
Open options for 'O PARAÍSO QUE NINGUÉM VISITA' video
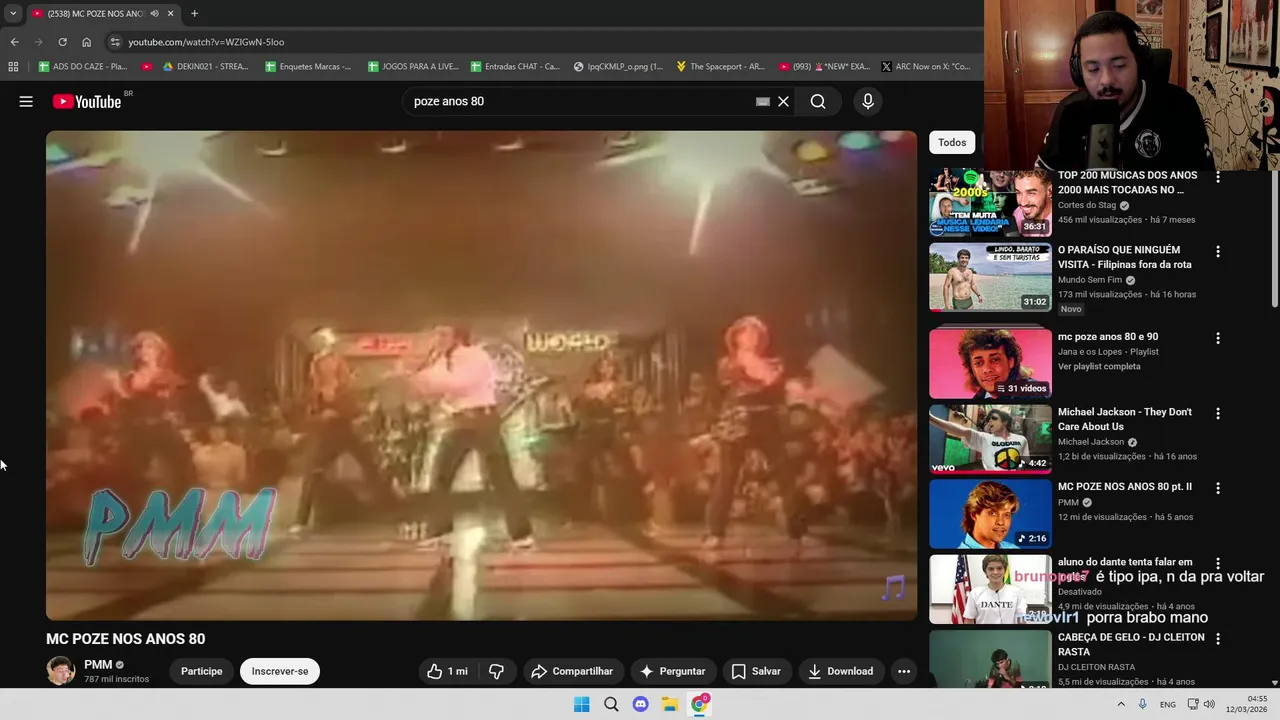(x=1218, y=252)
